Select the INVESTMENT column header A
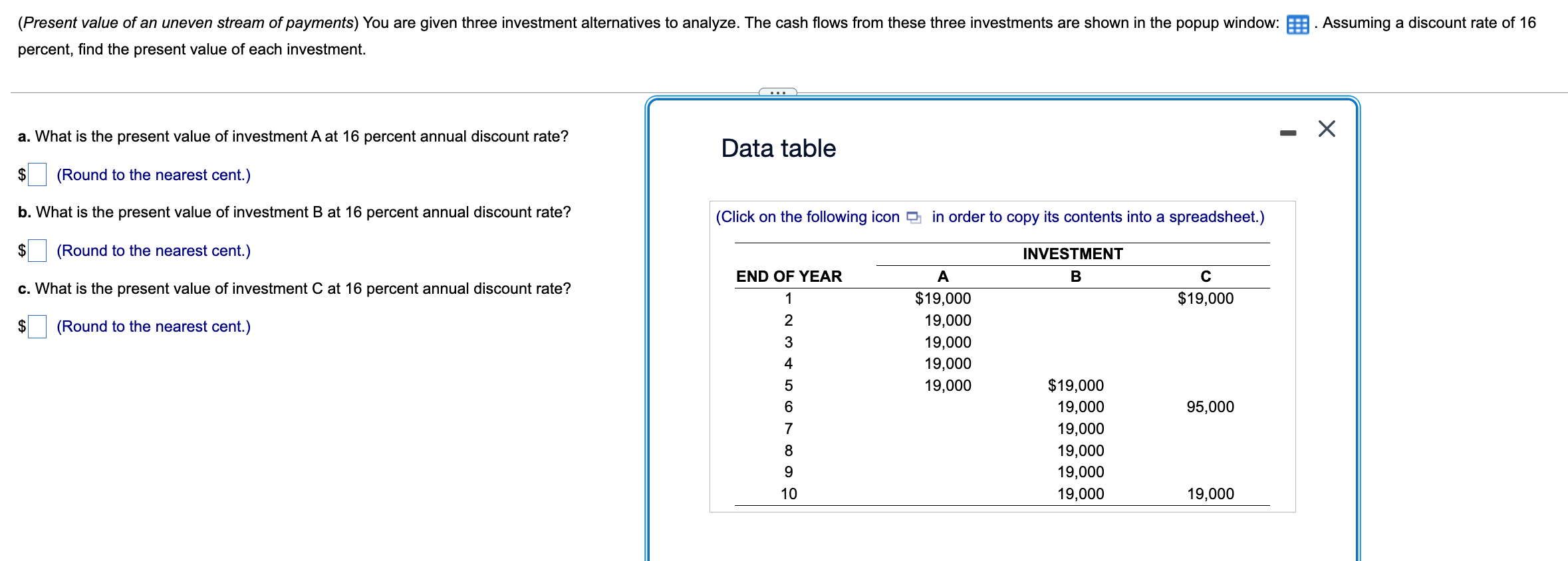1568x561 pixels. pyautogui.click(x=944, y=276)
